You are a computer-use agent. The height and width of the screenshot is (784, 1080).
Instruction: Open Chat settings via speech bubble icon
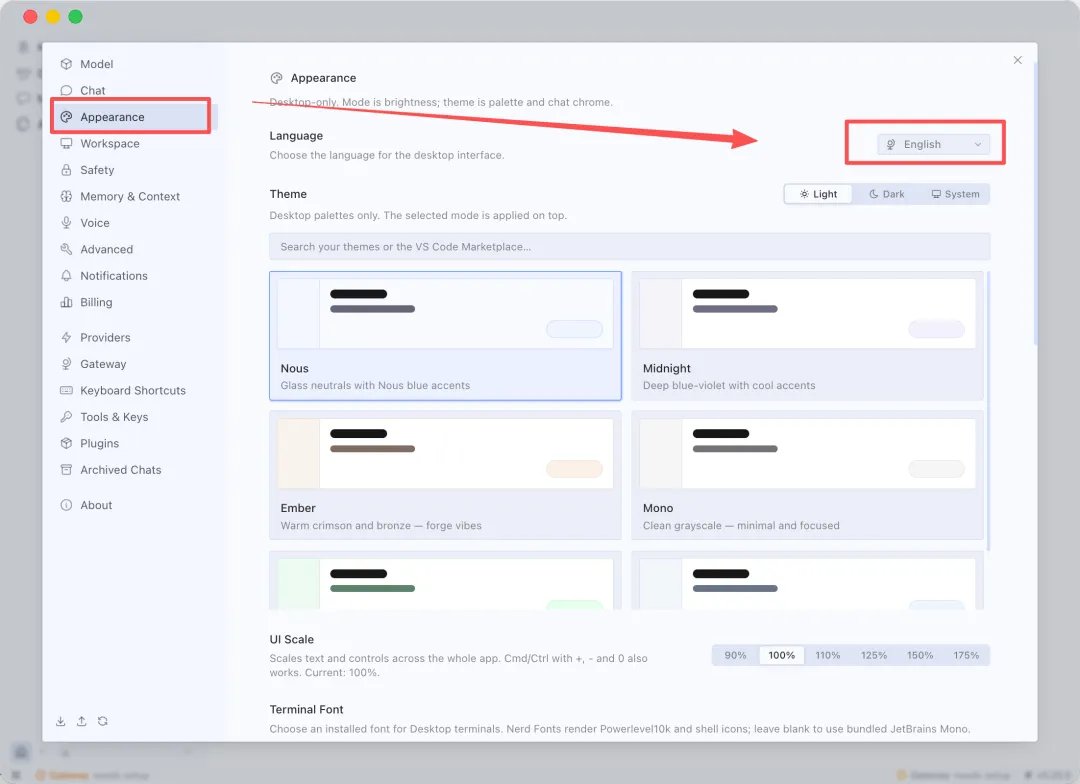click(66, 90)
